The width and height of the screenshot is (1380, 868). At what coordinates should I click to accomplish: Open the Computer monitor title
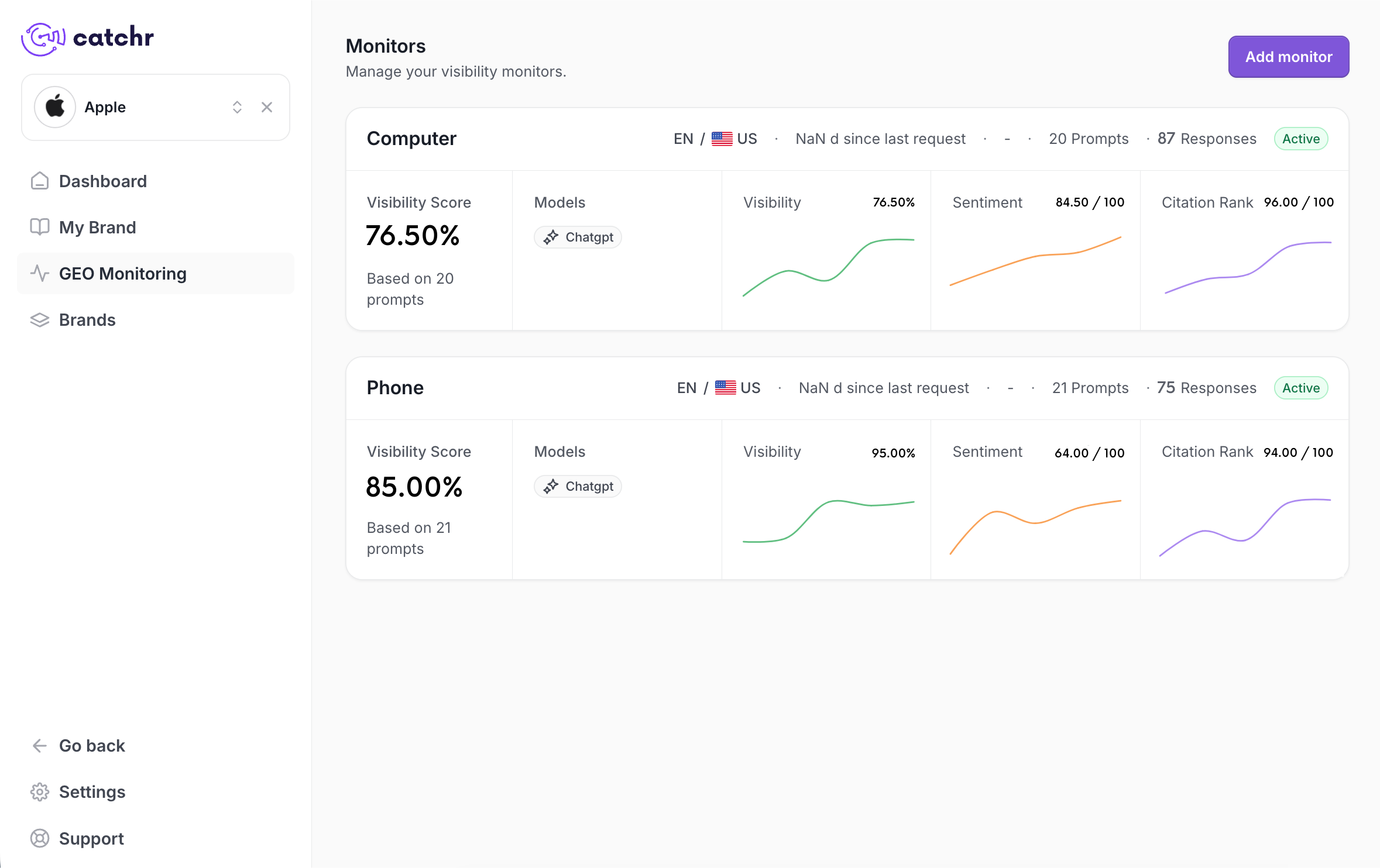411,139
